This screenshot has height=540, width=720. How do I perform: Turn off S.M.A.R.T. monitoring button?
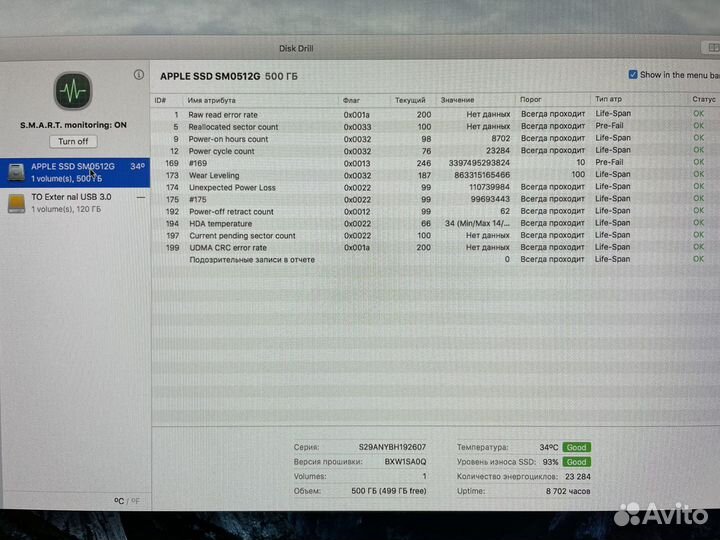tap(73, 141)
